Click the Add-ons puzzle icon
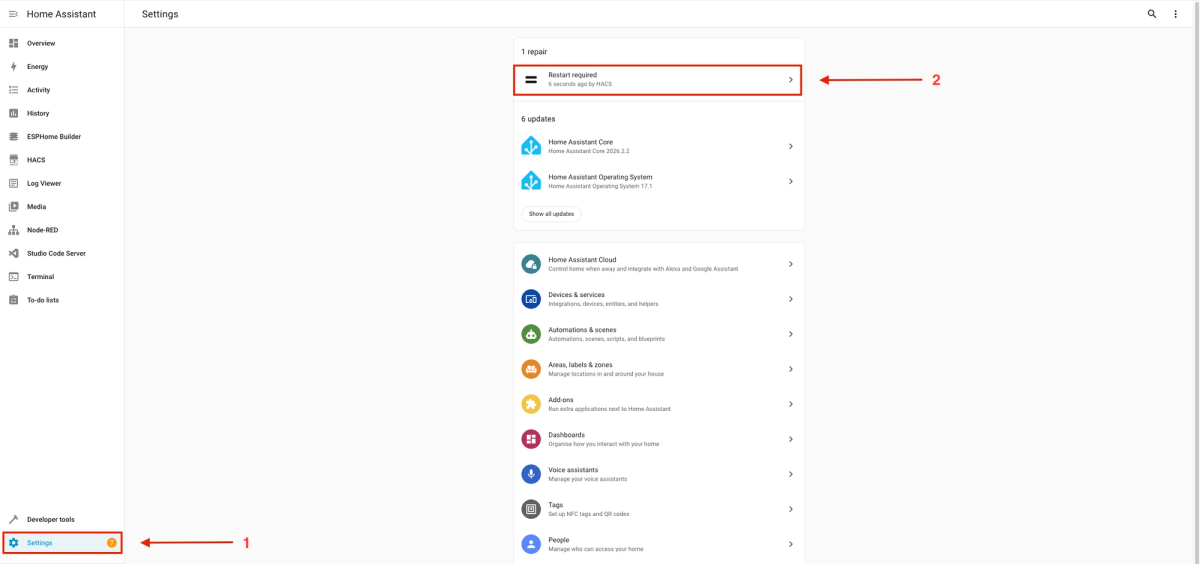Screen dimensions: 1200x564 point(531,404)
